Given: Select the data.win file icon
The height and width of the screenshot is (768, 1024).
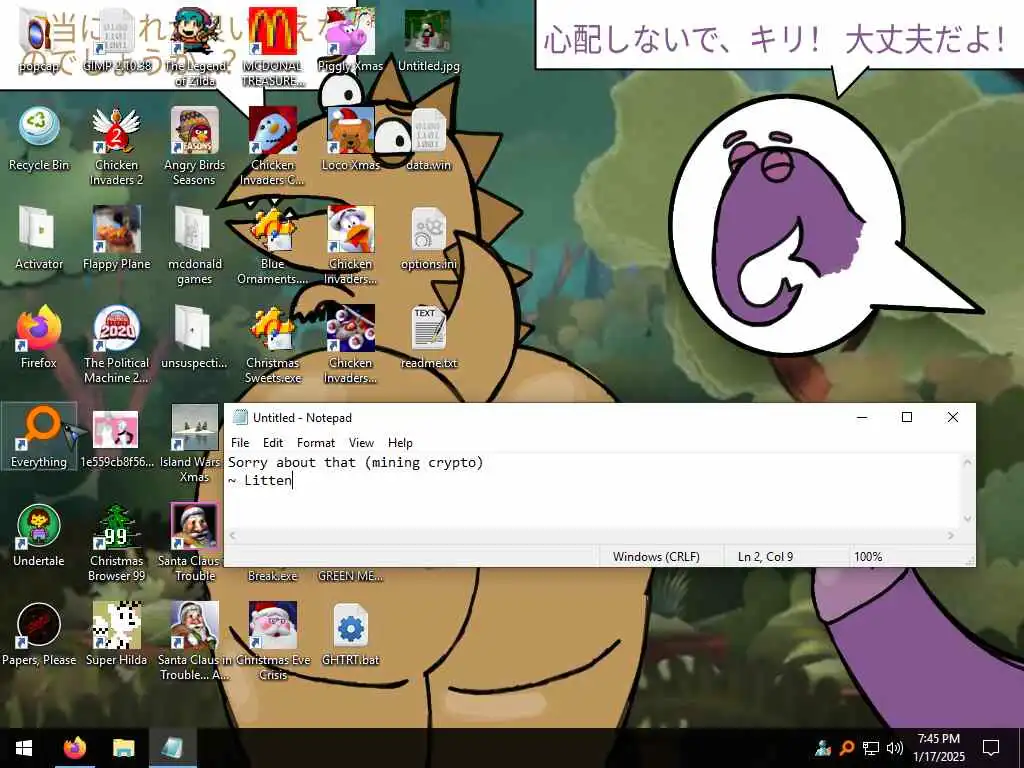Looking at the screenshot, I should [x=428, y=139].
